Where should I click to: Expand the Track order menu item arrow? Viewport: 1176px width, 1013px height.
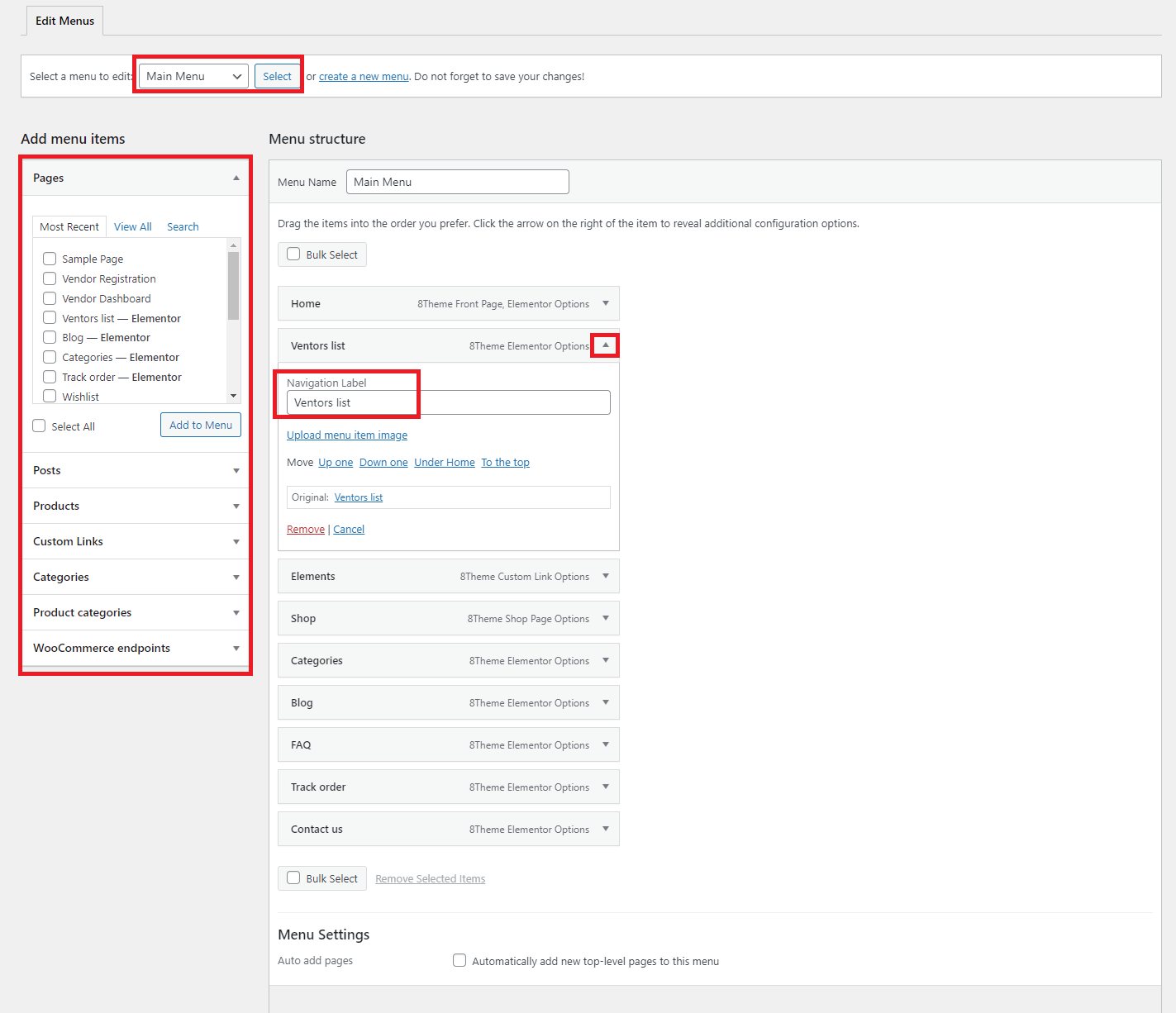[x=606, y=787]
